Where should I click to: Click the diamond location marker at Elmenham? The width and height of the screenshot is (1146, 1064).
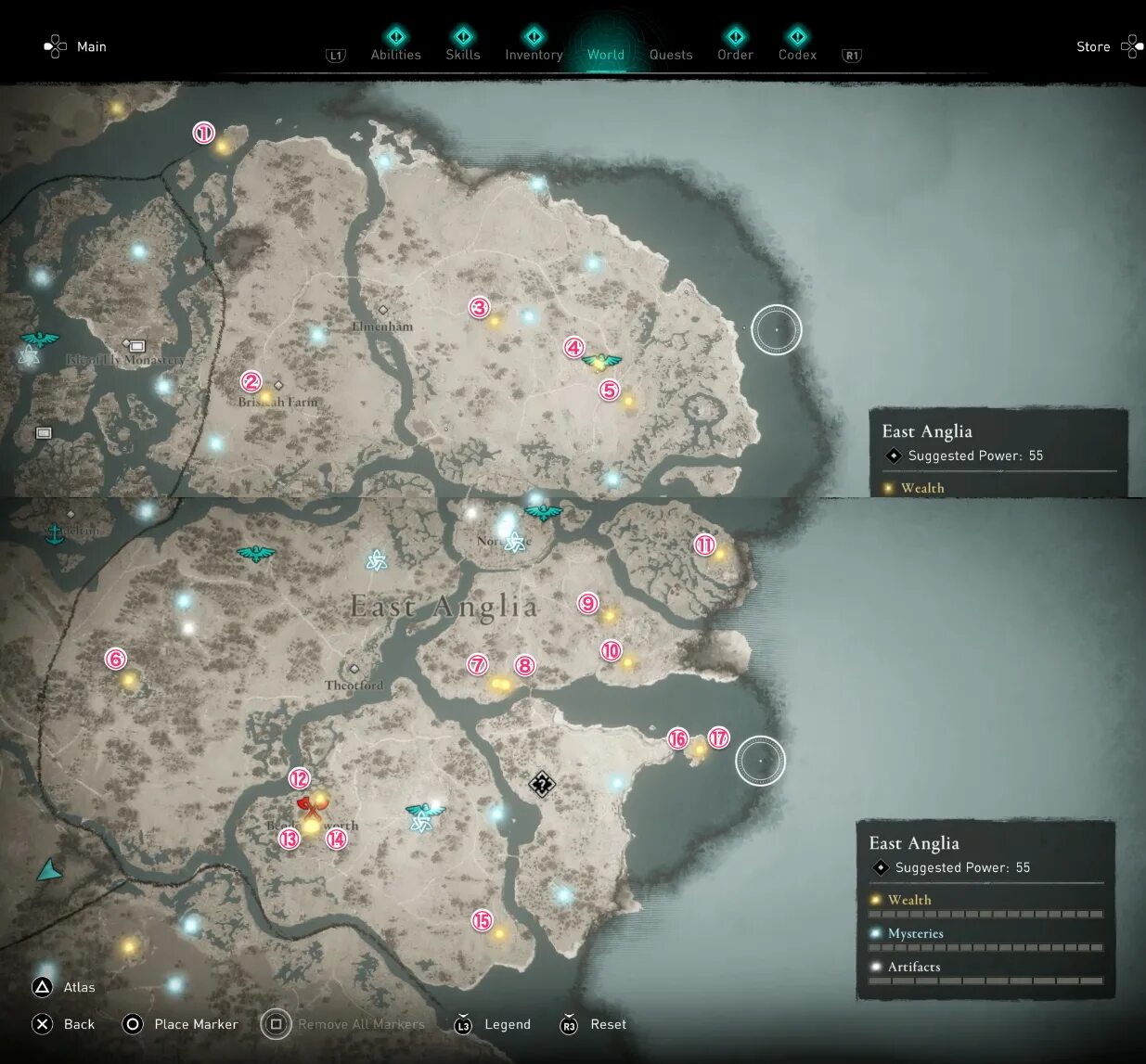point(382,310)
